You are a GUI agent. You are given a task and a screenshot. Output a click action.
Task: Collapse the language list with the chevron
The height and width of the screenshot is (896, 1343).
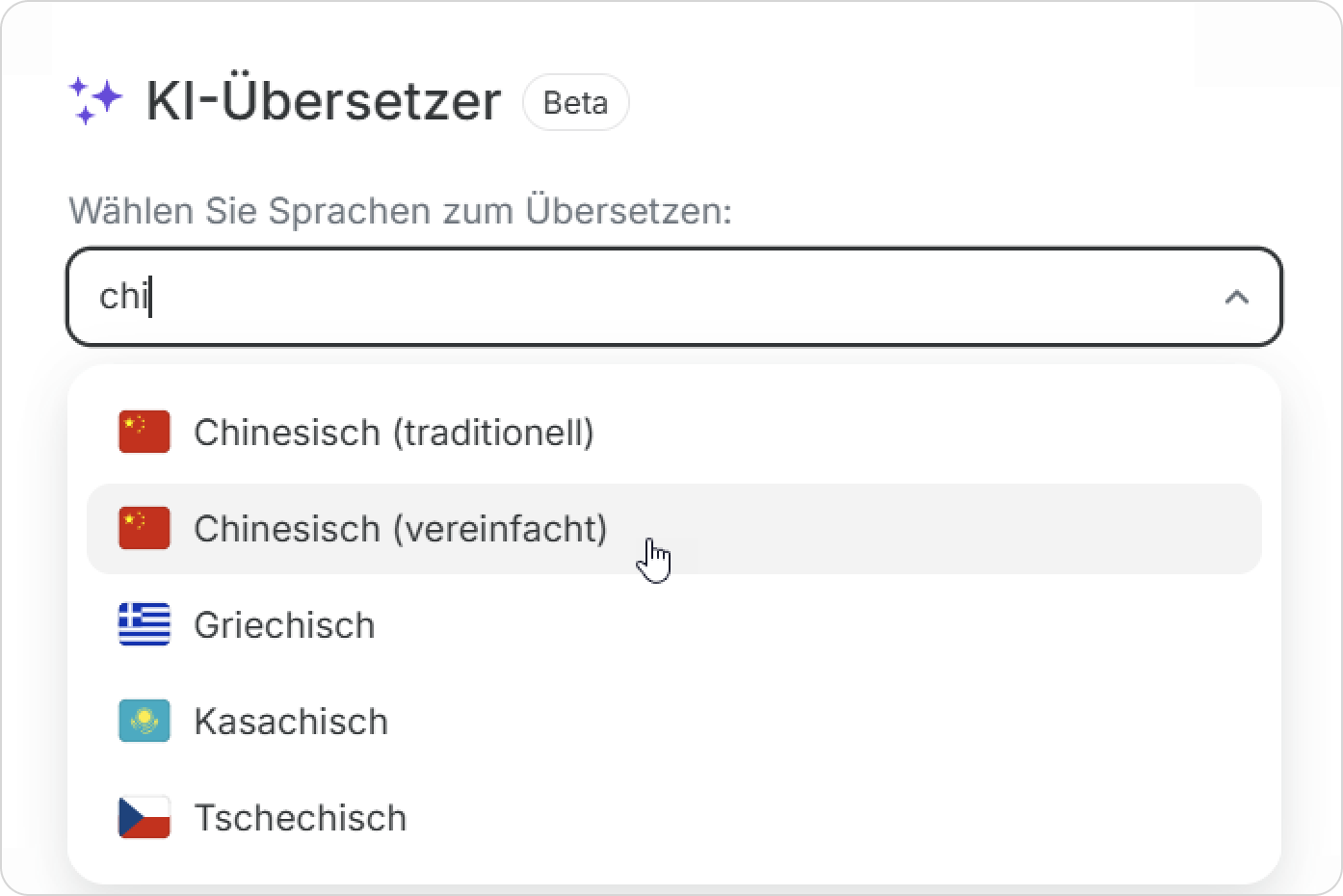(1236, 297)
